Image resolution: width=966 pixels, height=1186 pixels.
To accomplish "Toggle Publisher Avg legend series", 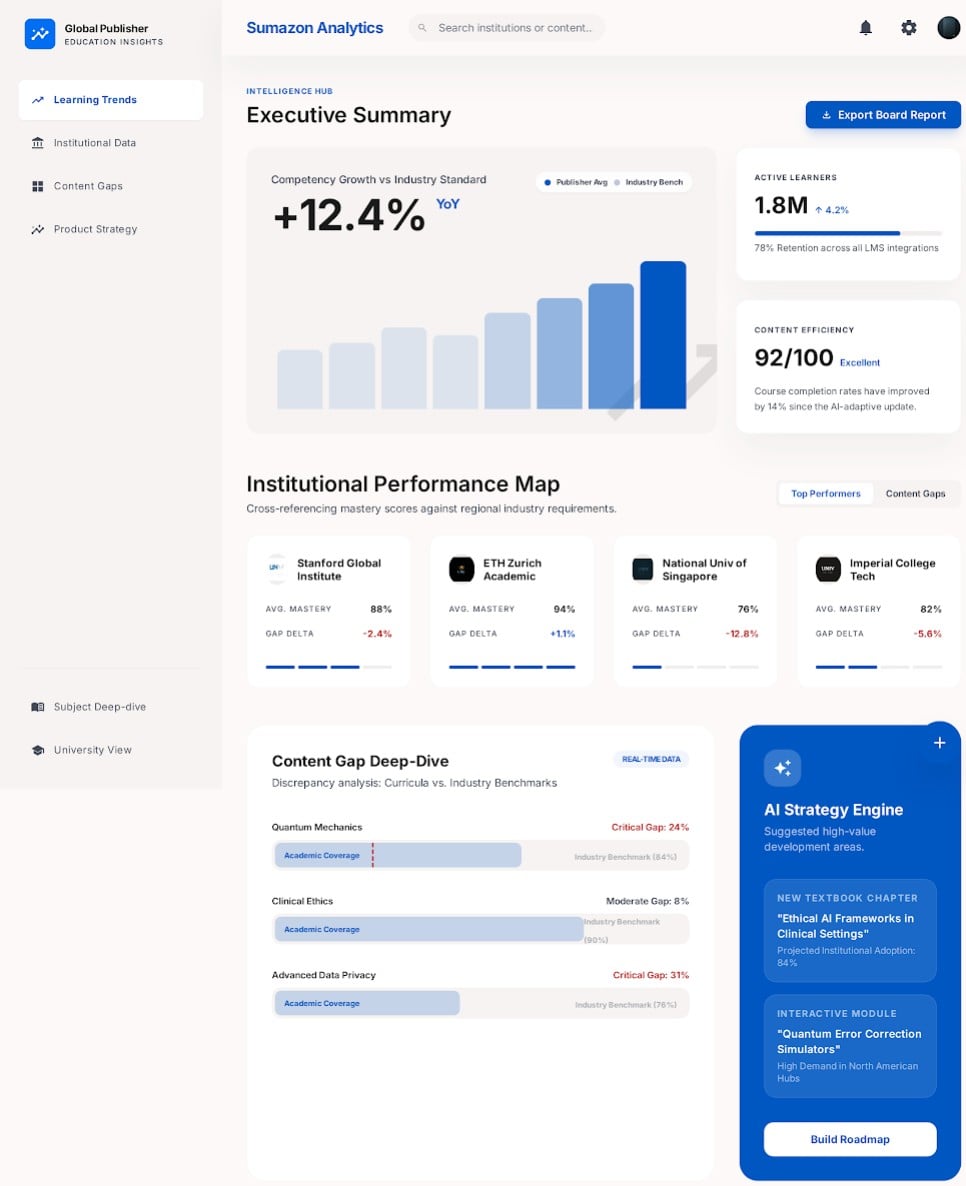I will coord(573,182).
